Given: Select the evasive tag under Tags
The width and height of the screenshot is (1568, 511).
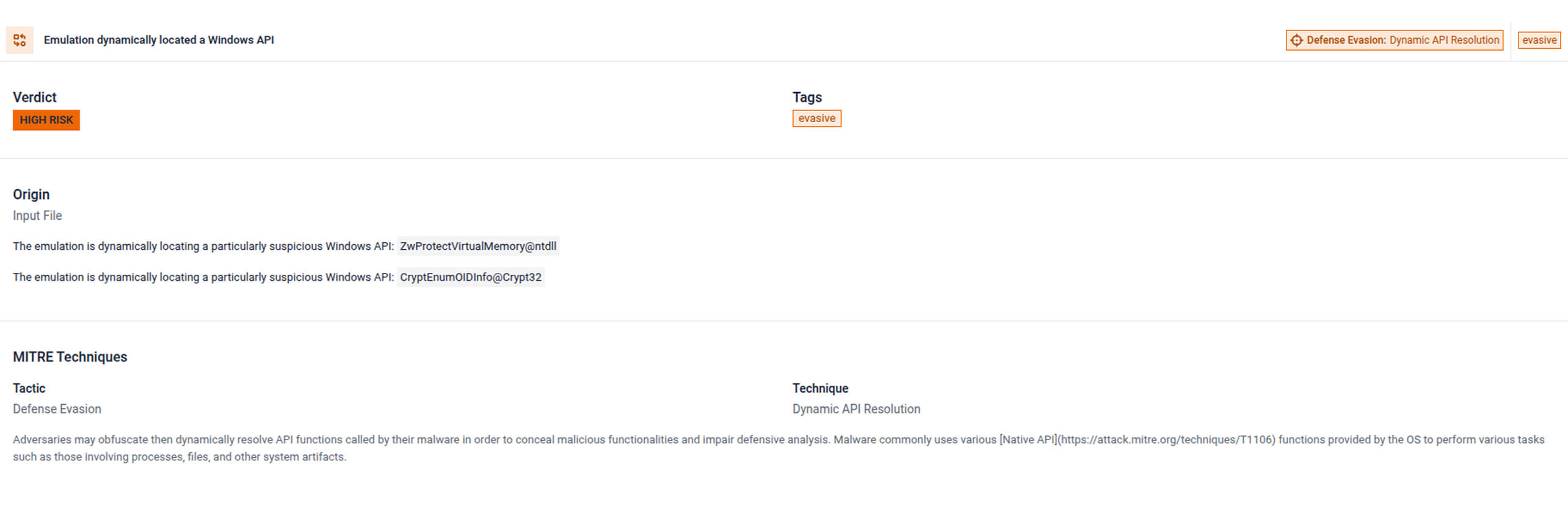Looking at the screenshot, I should point(816,118).
